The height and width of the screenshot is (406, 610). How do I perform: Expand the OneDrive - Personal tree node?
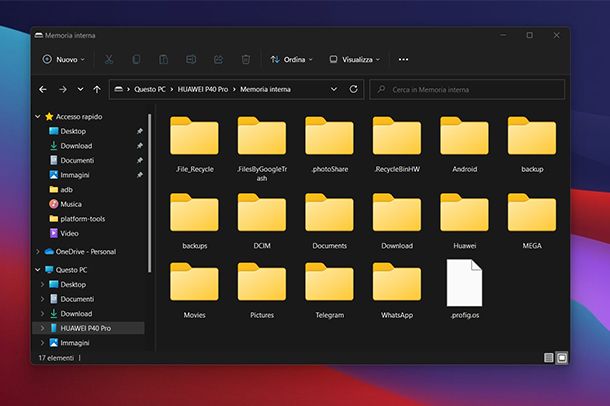click(x=38, y=252)
